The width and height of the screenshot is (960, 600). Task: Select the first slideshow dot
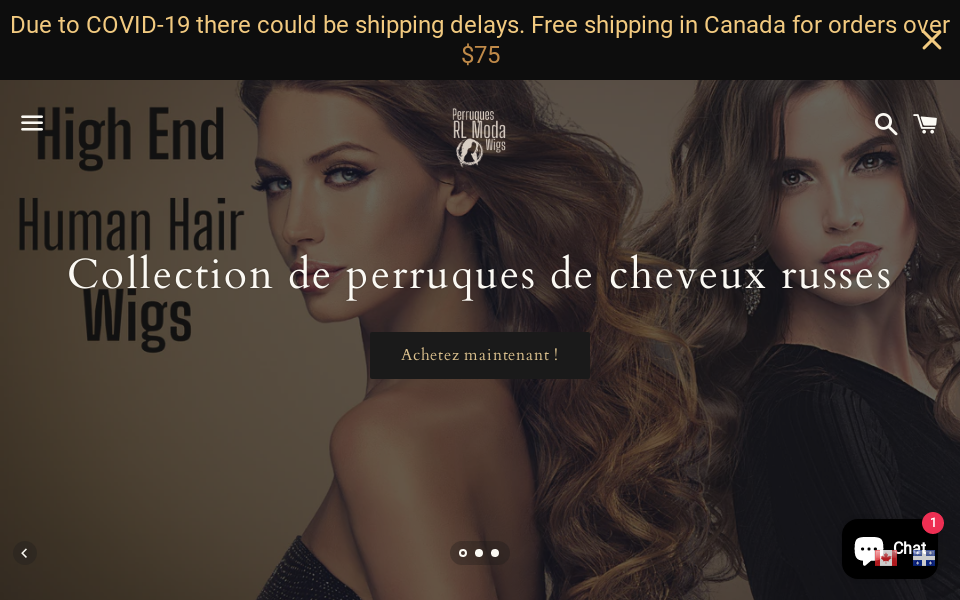(x=463, y=553)
